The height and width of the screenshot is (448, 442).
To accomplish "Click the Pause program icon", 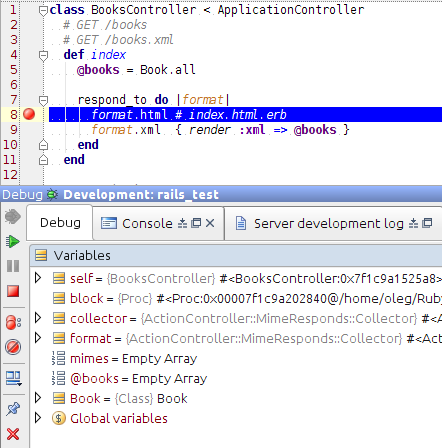I will point(13,266).
